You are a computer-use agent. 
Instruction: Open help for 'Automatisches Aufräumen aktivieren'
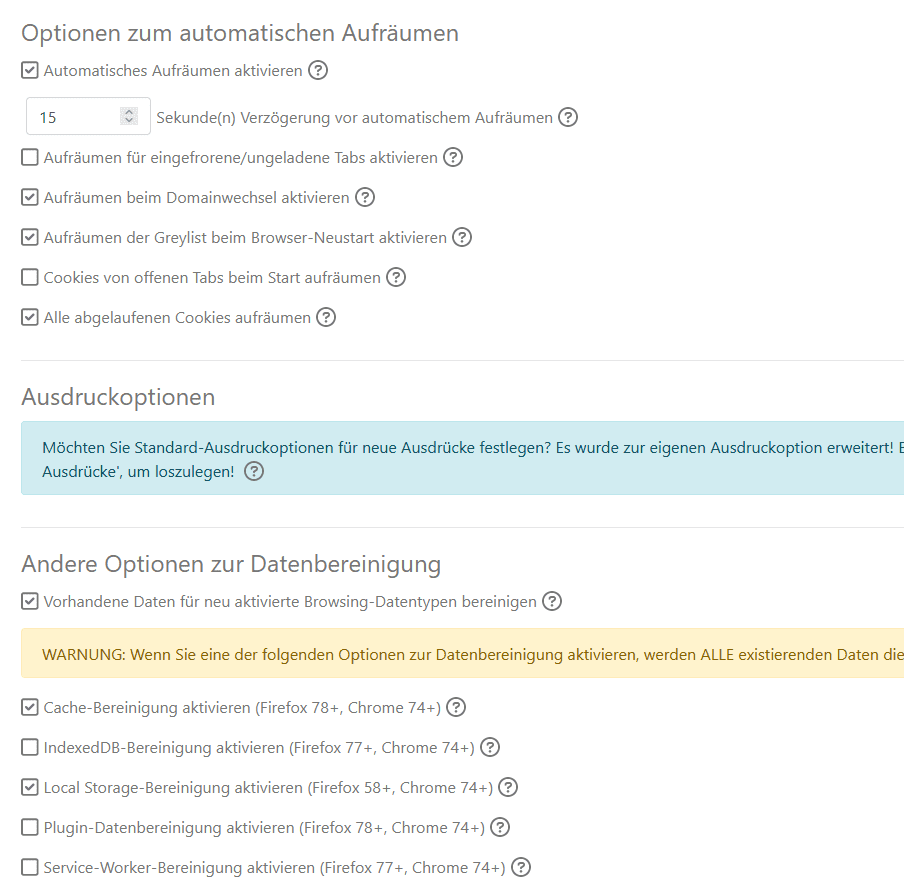tap(318, 70)
